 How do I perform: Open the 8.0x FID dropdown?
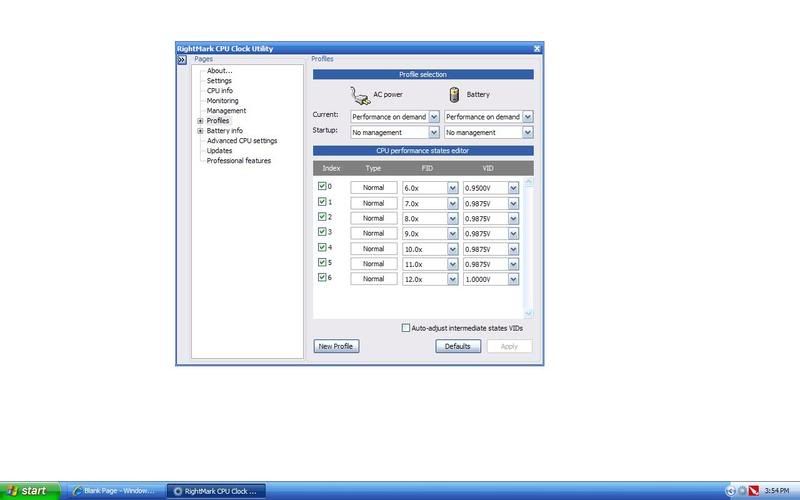click(x=453, y=218)
